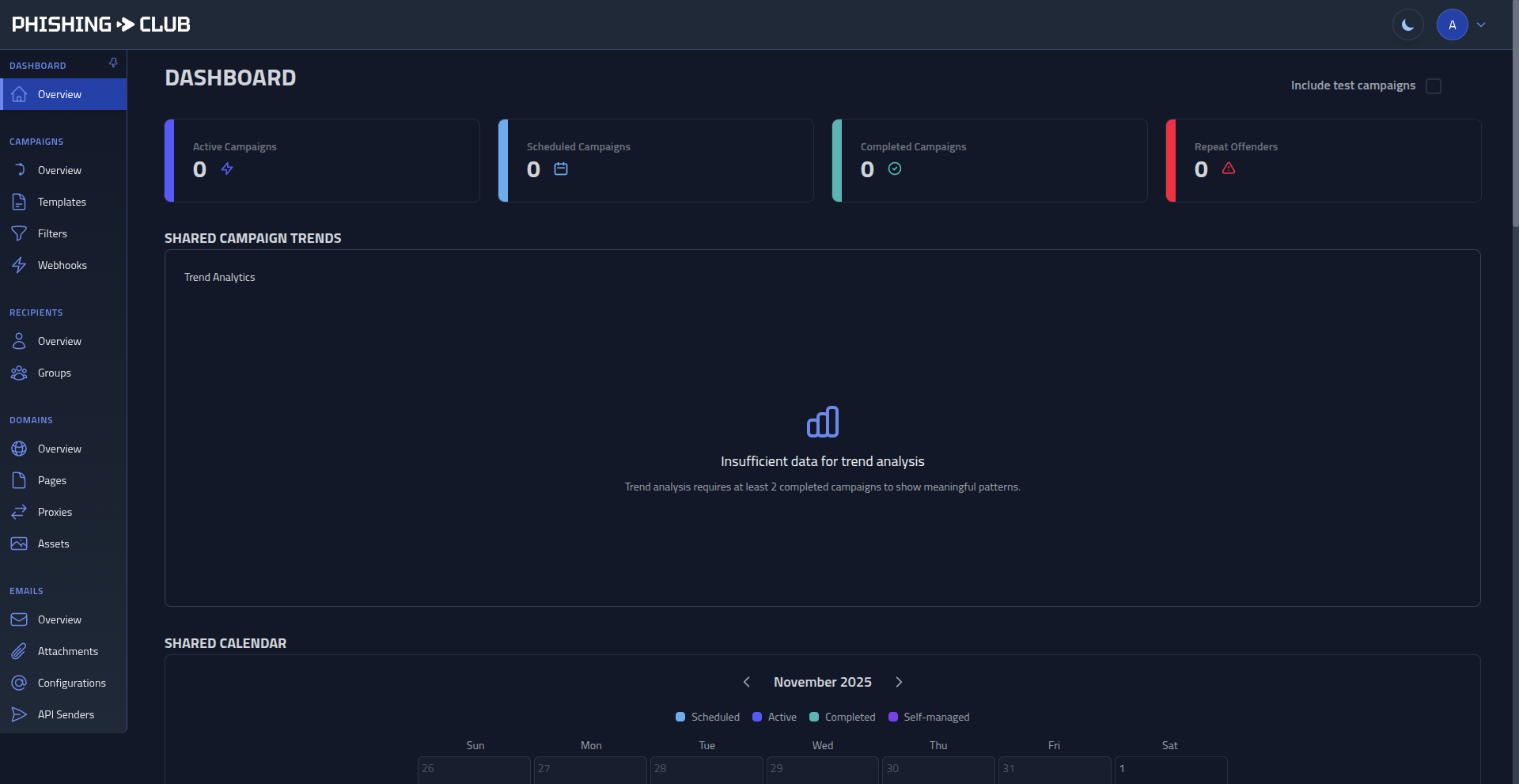Select the Templates icon in Campaigns sidebar
This screenshot has height=784, width=1519.
click(19, 202)
